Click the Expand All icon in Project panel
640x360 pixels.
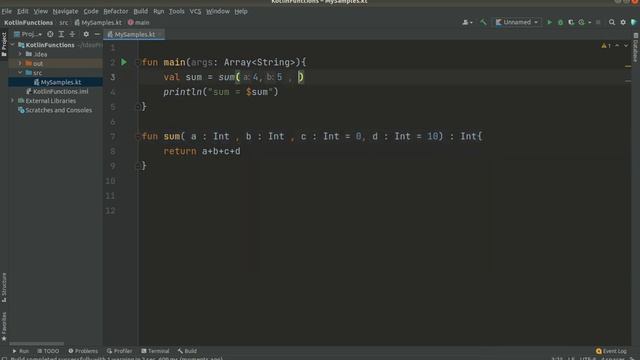[x=61, y=34]
